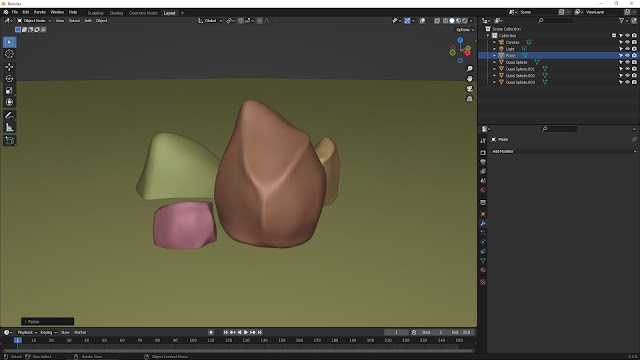Open the Render menu
640x360 pixels.
tap(40, 13)
